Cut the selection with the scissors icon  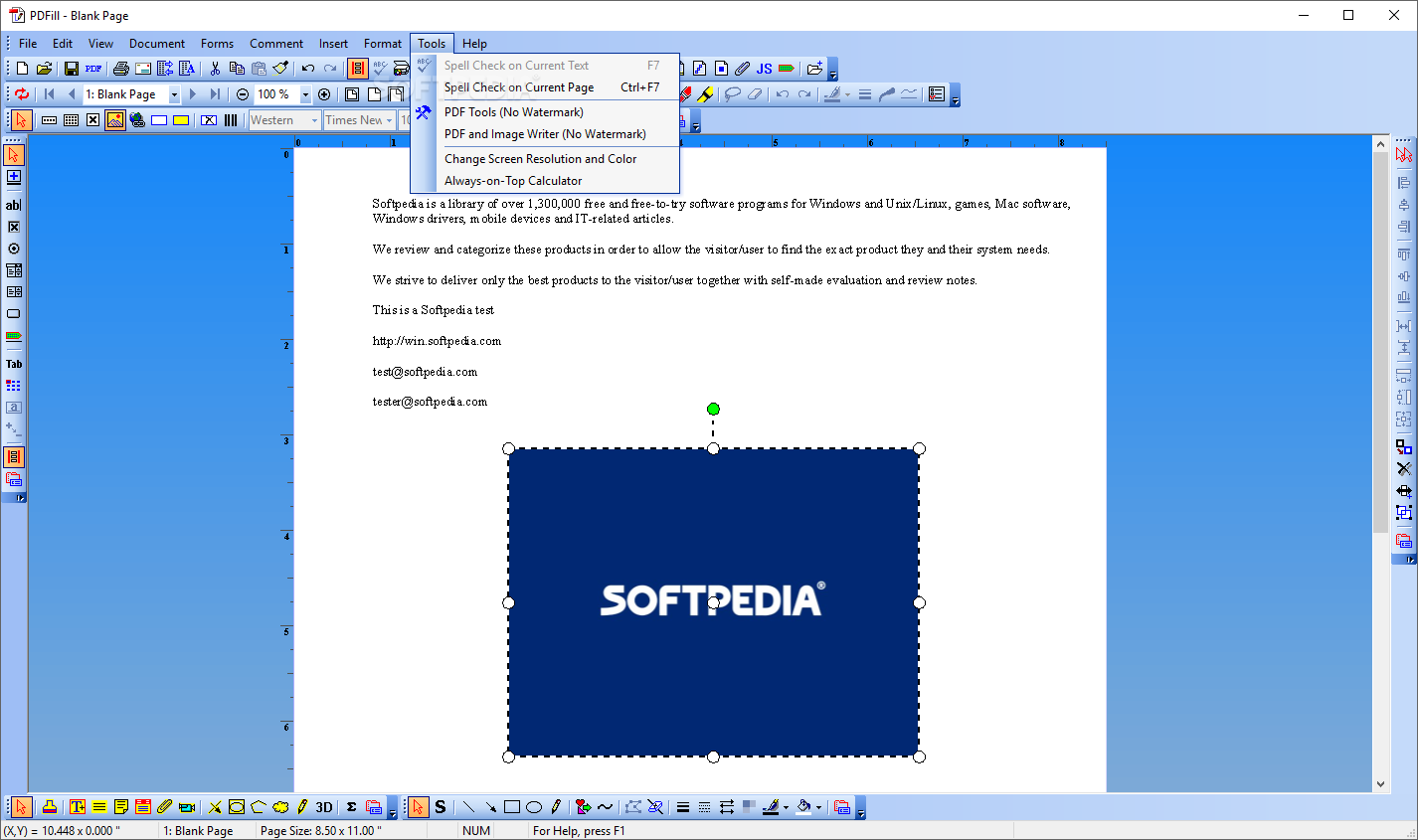(215, 69)
